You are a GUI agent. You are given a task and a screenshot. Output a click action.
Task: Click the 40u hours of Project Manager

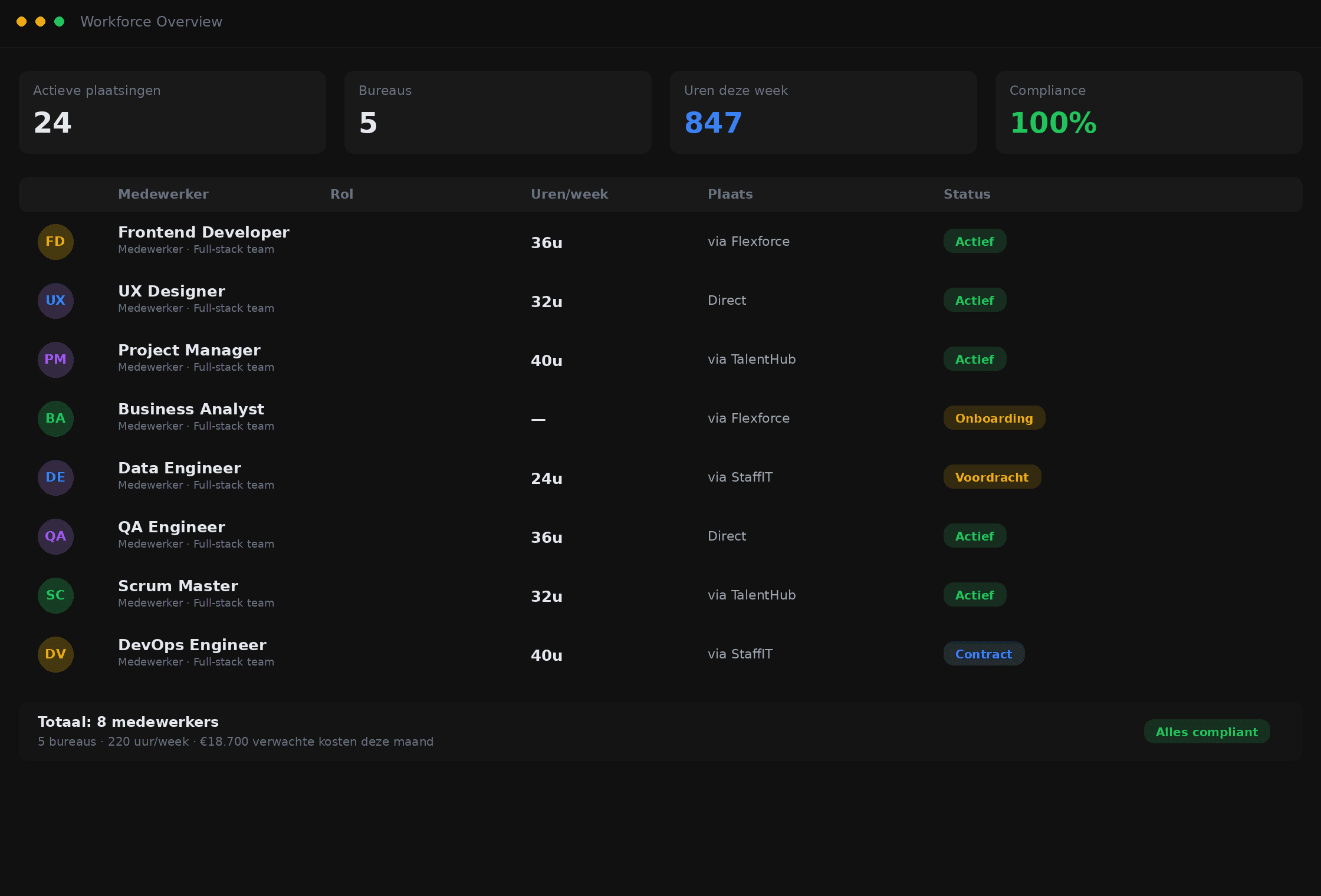click(547, 360)
